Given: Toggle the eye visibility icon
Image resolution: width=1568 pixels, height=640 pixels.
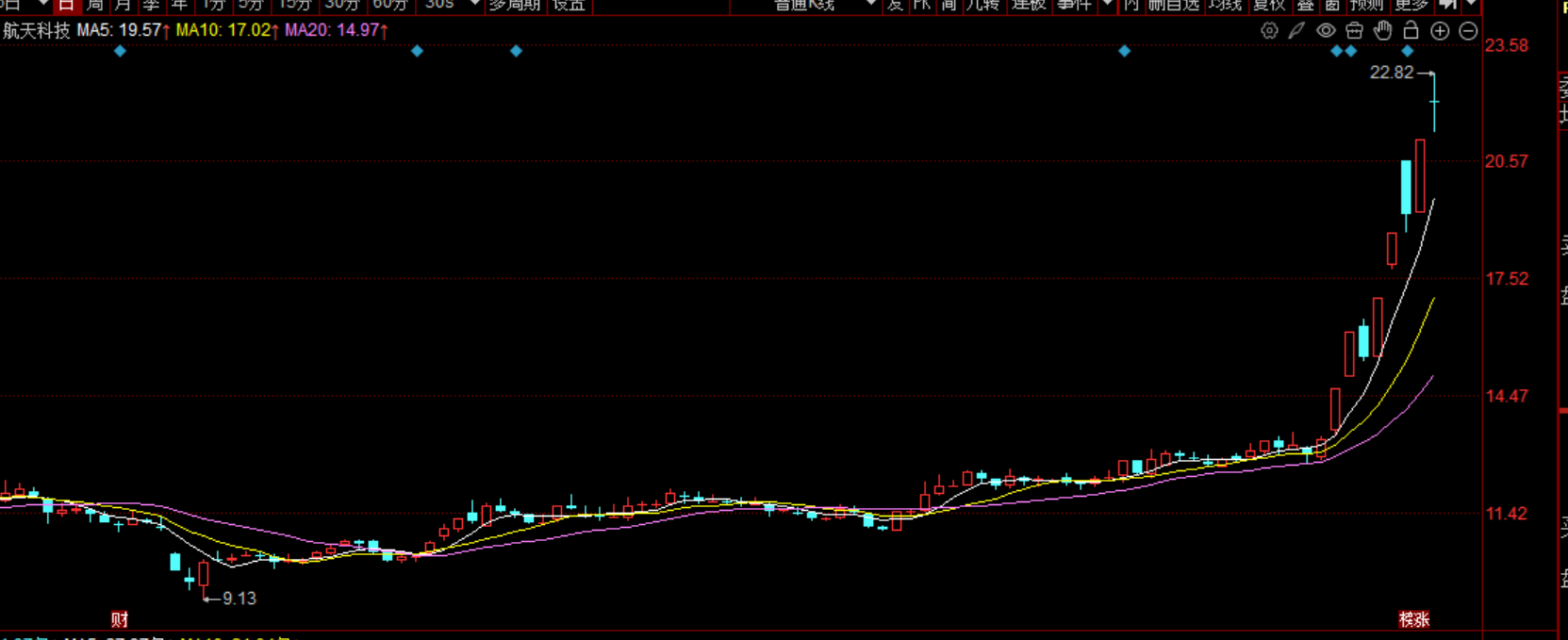Looking at the screenshot, I should (x=1326, y=30).
